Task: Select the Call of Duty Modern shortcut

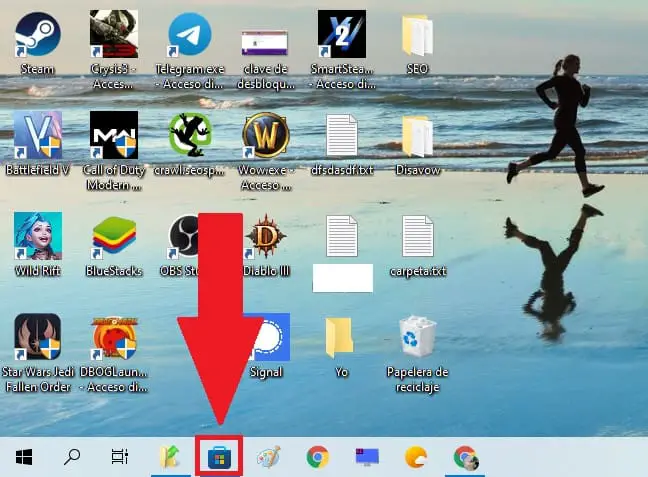Action: (x=114, y=135)
